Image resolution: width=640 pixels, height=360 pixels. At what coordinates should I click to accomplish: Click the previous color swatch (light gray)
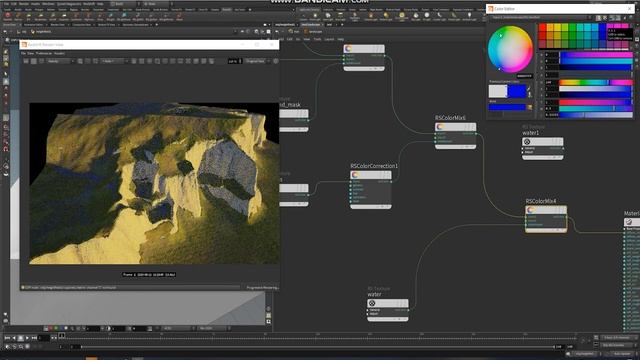click(x=498, y=91)
